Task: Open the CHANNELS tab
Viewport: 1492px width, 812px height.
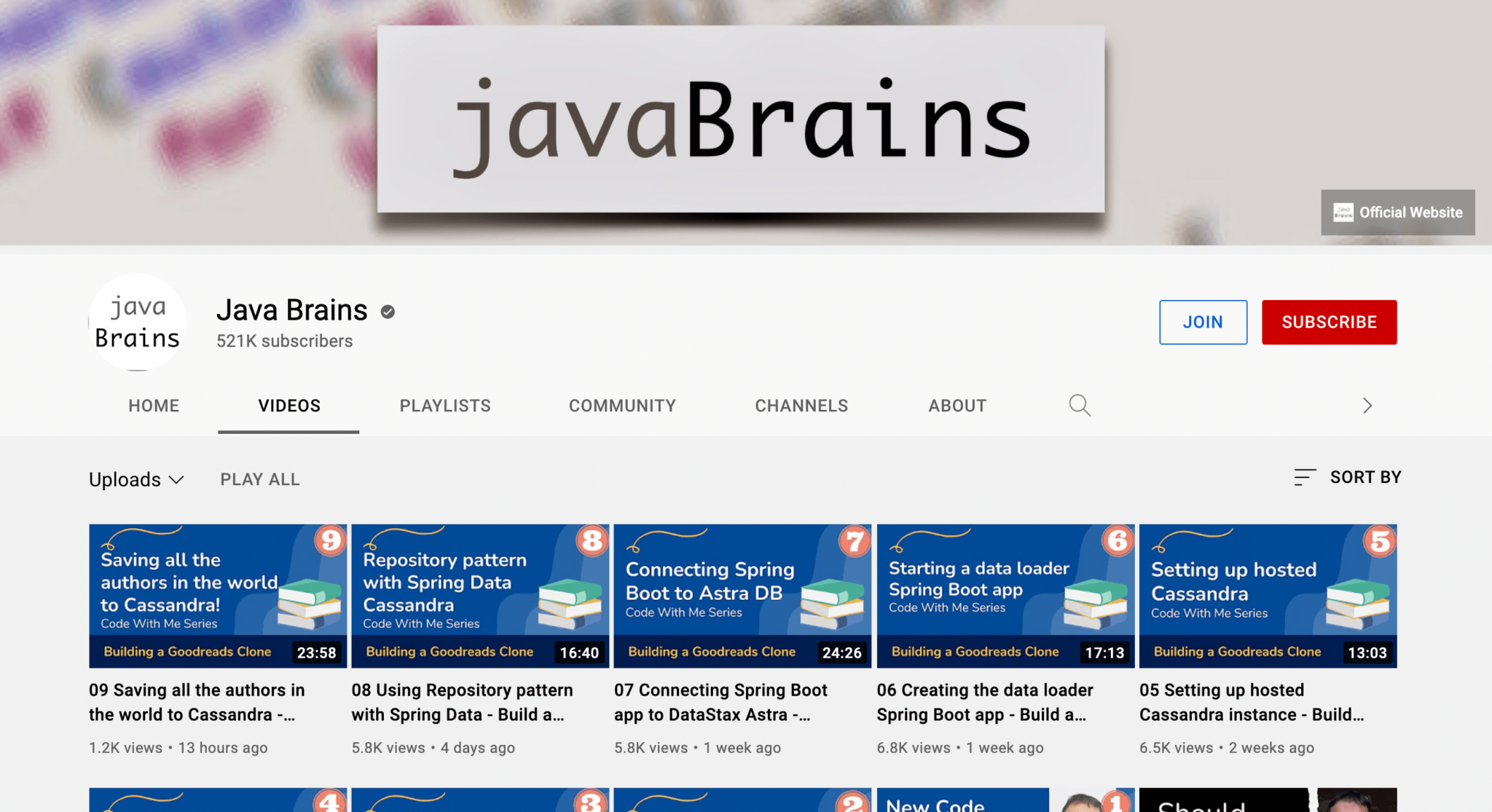Action: point(801,406)
